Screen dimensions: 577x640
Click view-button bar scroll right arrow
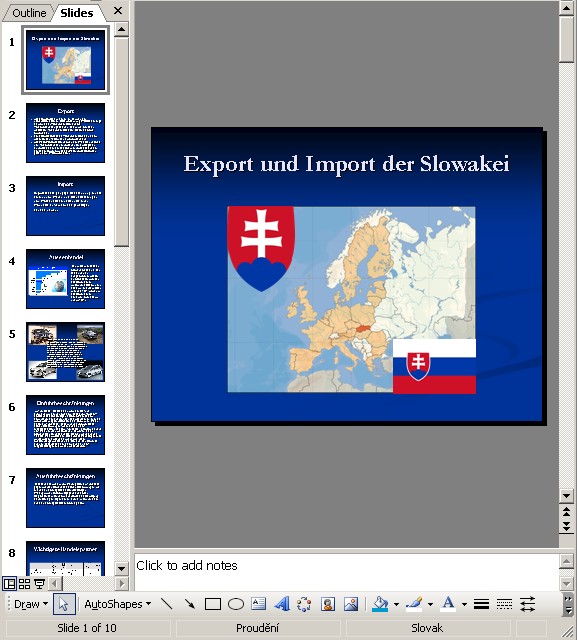pyautogui.click(x=121, y=584)
